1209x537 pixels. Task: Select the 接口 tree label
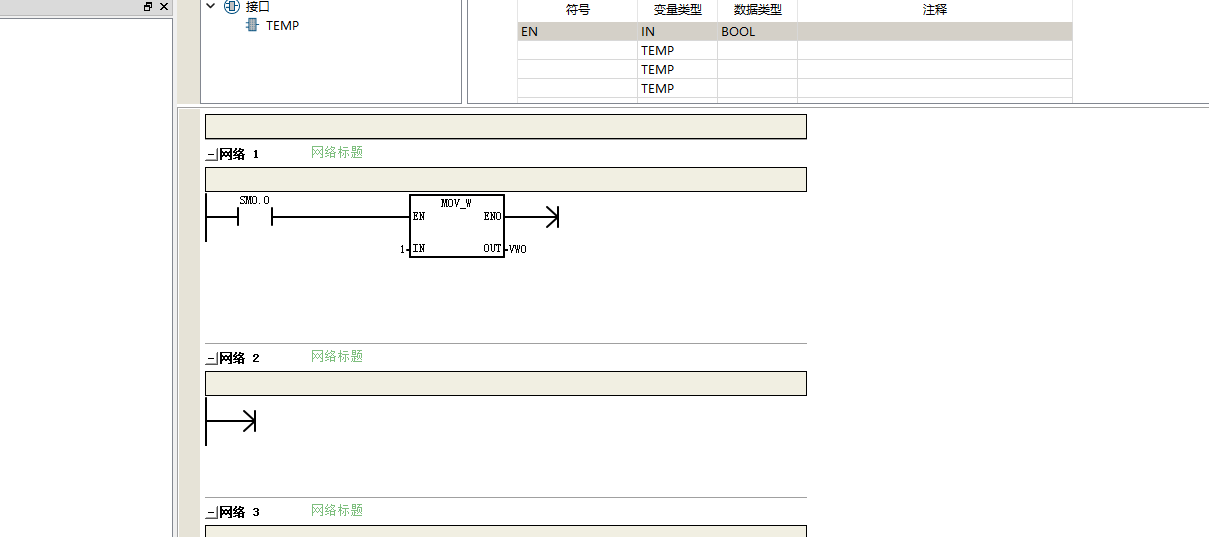coord(258,6)
